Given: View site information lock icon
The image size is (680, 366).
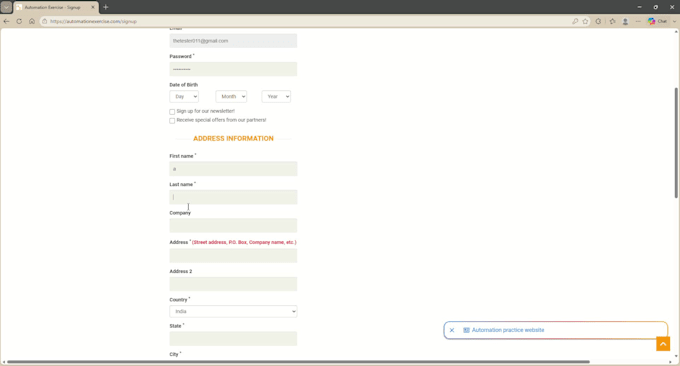Looking at the screenshot, I should (x=45, y=21).
